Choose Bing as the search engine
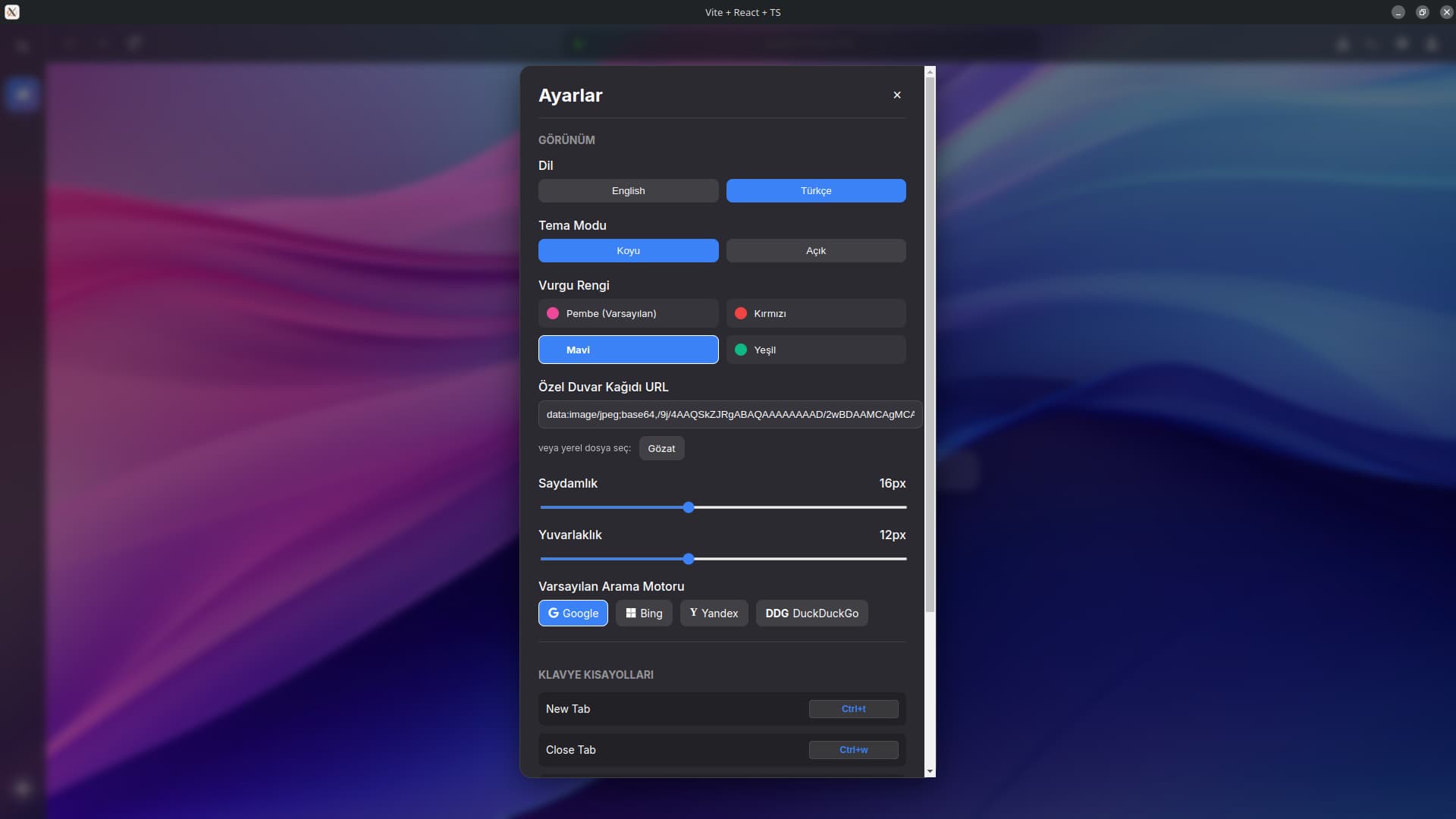 click(644, 613)
